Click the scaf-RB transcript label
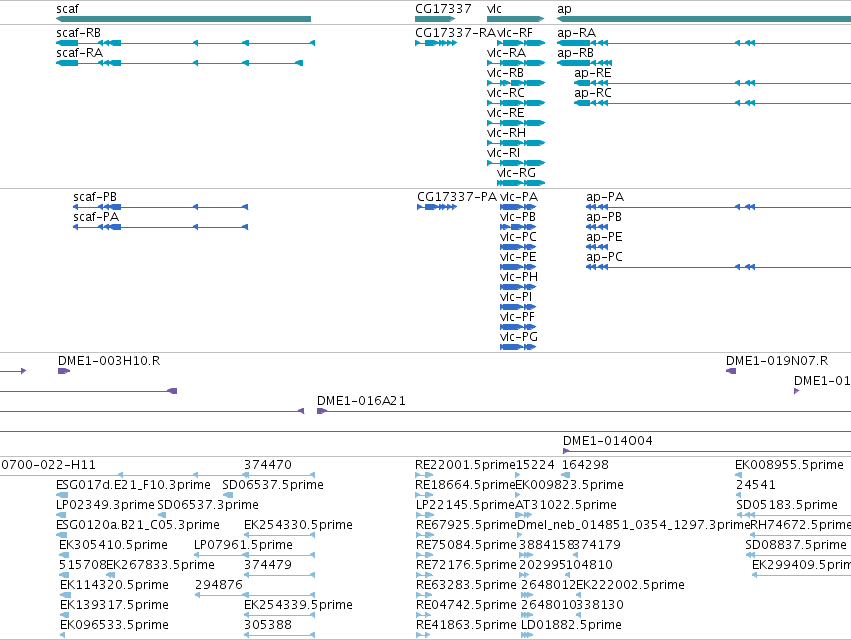This screenshot has width=851, height=640. pos(78,33)
